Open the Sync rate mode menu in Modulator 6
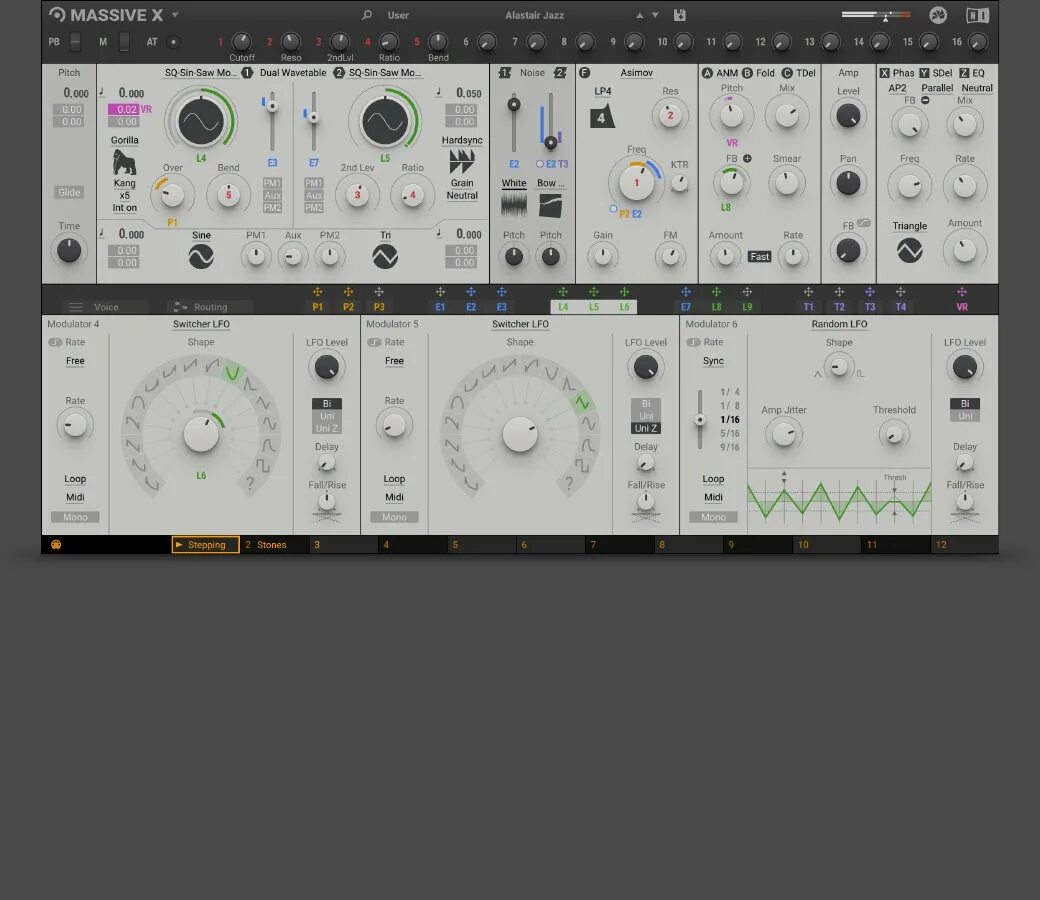Screen dimensions: 1040x900 coord(713,361)
